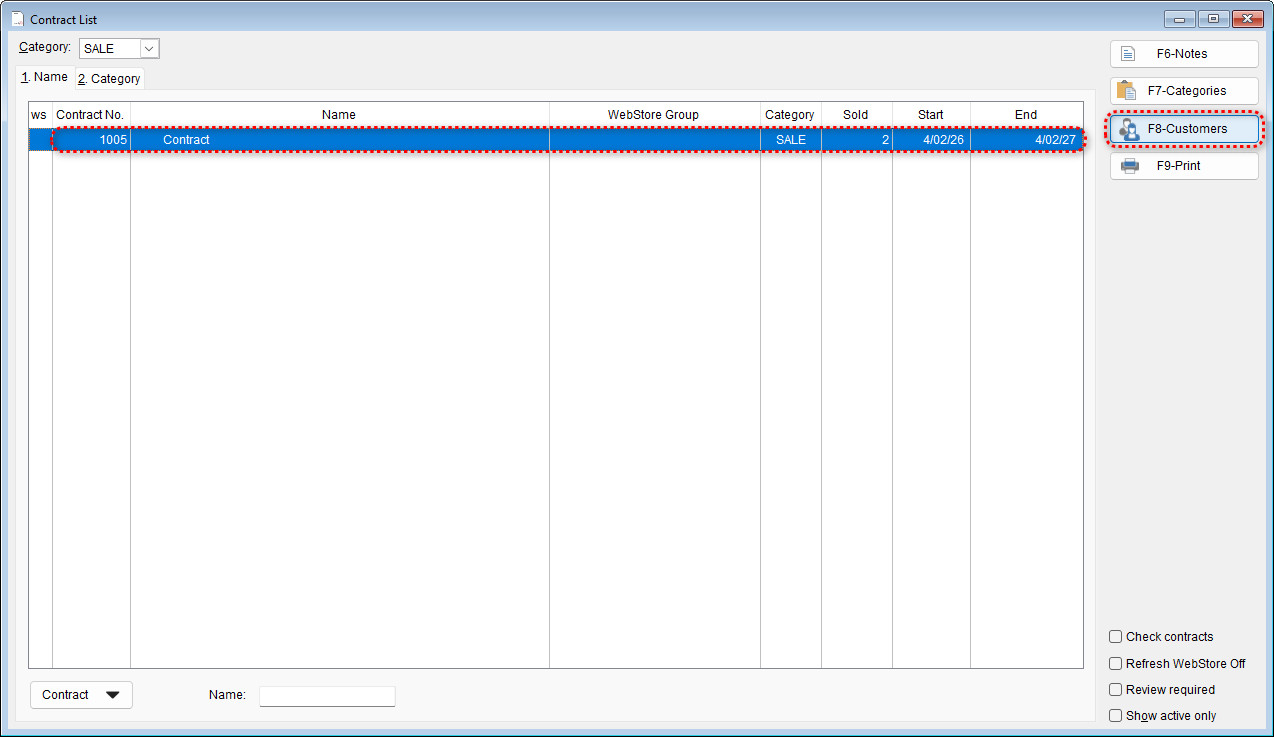
Task: Switch to the 2. Category tab
Action: tap(110, 79)
